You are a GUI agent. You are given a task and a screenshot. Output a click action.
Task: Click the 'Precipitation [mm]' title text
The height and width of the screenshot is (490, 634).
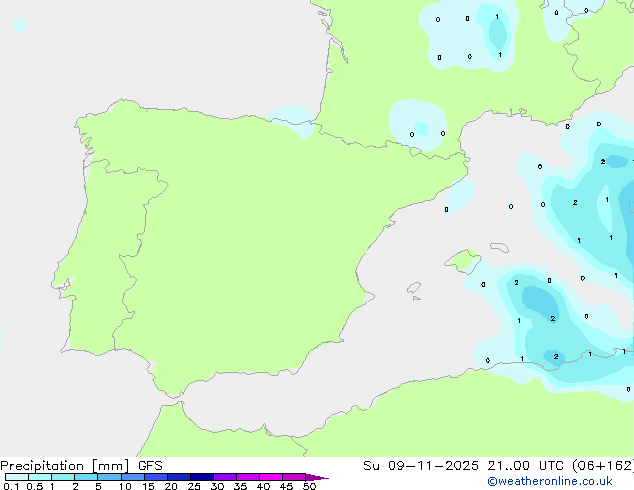[65, 466]
